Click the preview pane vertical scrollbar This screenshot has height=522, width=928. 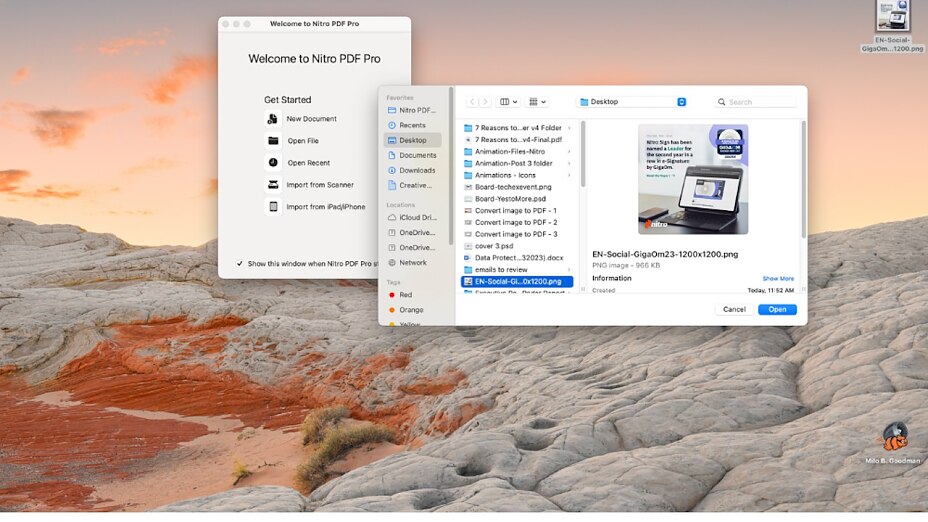click(x=803, y=179)
